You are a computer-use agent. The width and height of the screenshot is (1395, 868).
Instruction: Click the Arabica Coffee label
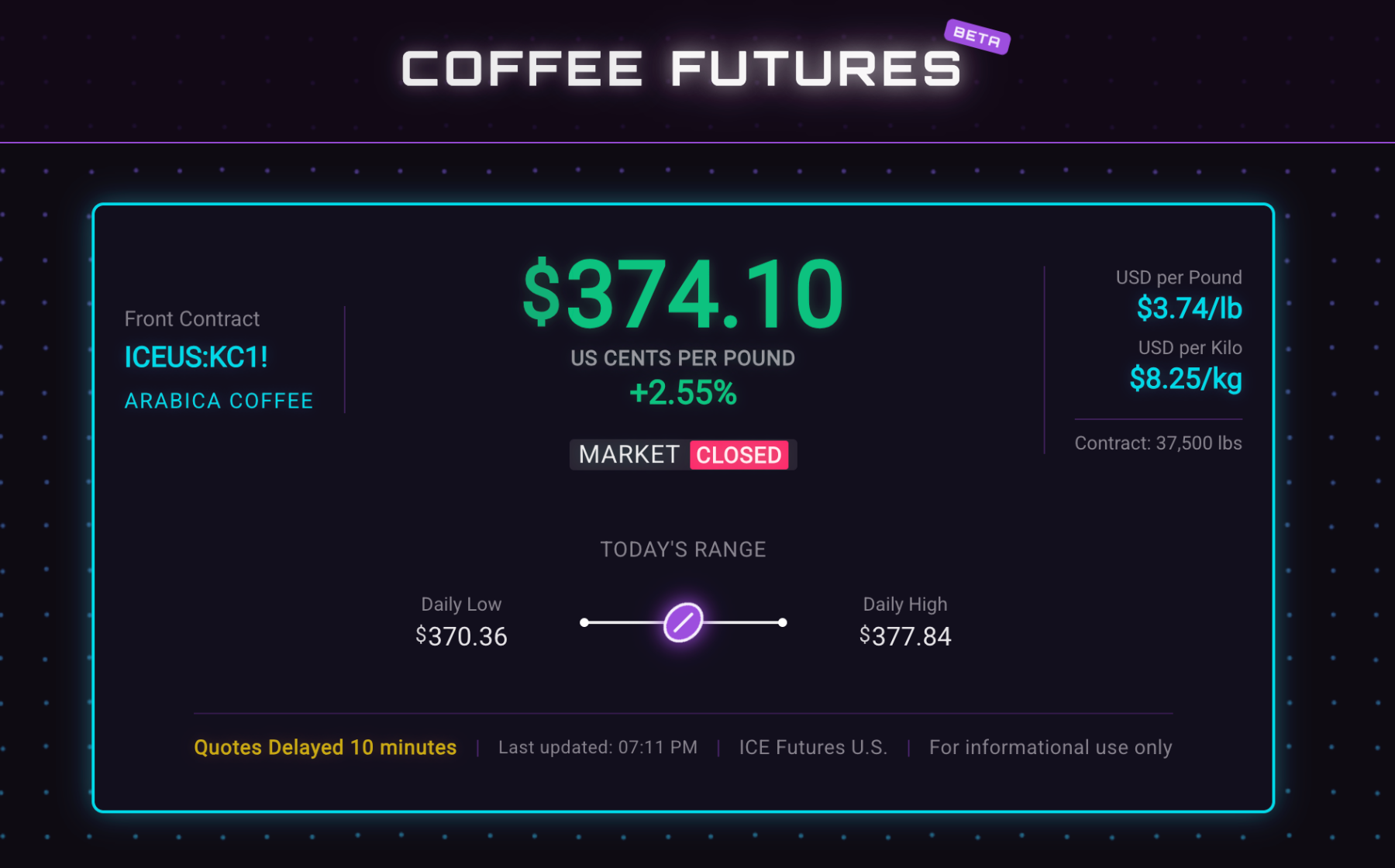[219, 401]
